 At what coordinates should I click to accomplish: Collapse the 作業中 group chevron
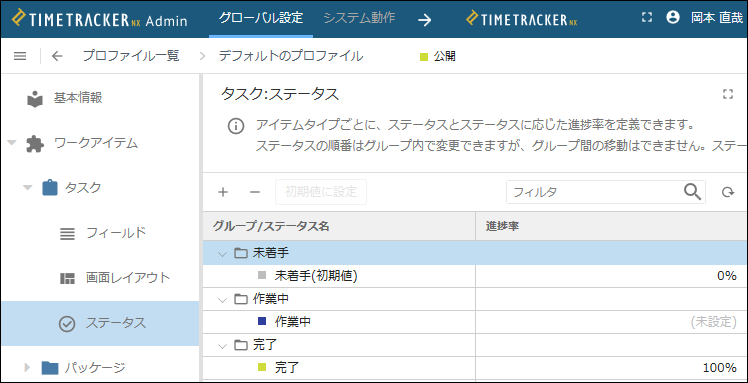(222, 300)
